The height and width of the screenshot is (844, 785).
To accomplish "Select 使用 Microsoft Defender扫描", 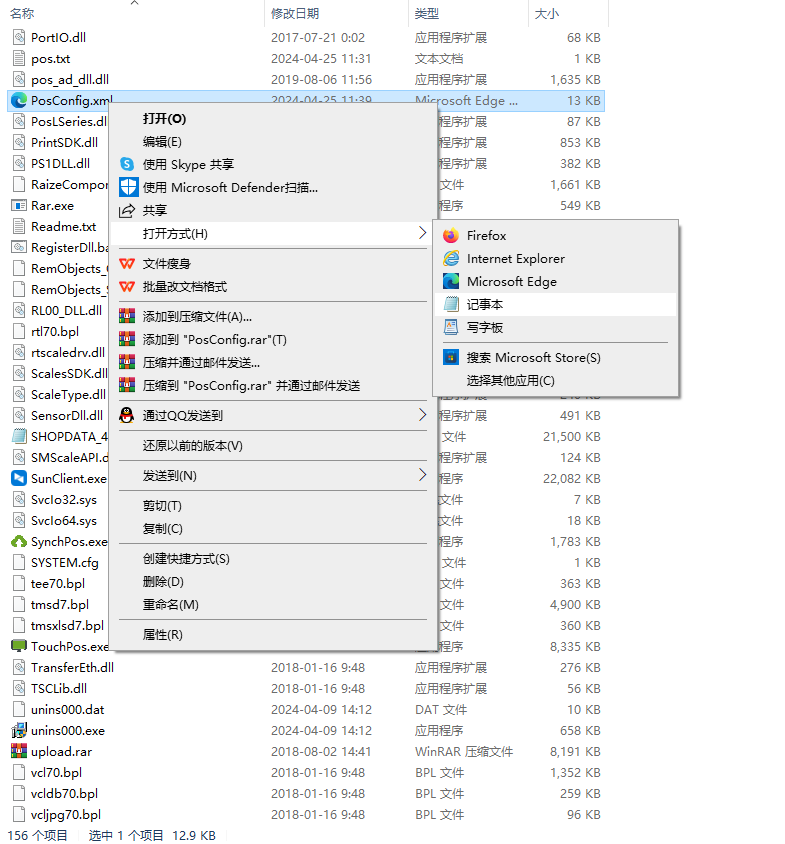I will point(230,187).
